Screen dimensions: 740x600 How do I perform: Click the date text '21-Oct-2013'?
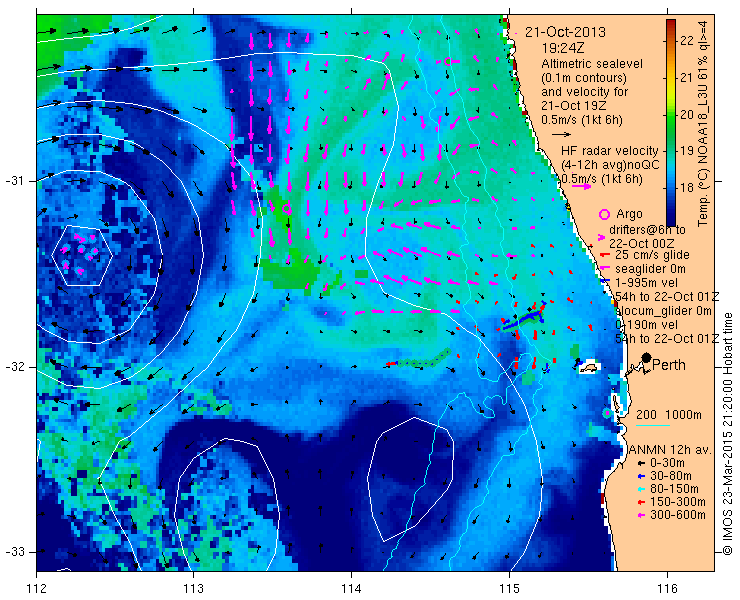coord(565,32)
